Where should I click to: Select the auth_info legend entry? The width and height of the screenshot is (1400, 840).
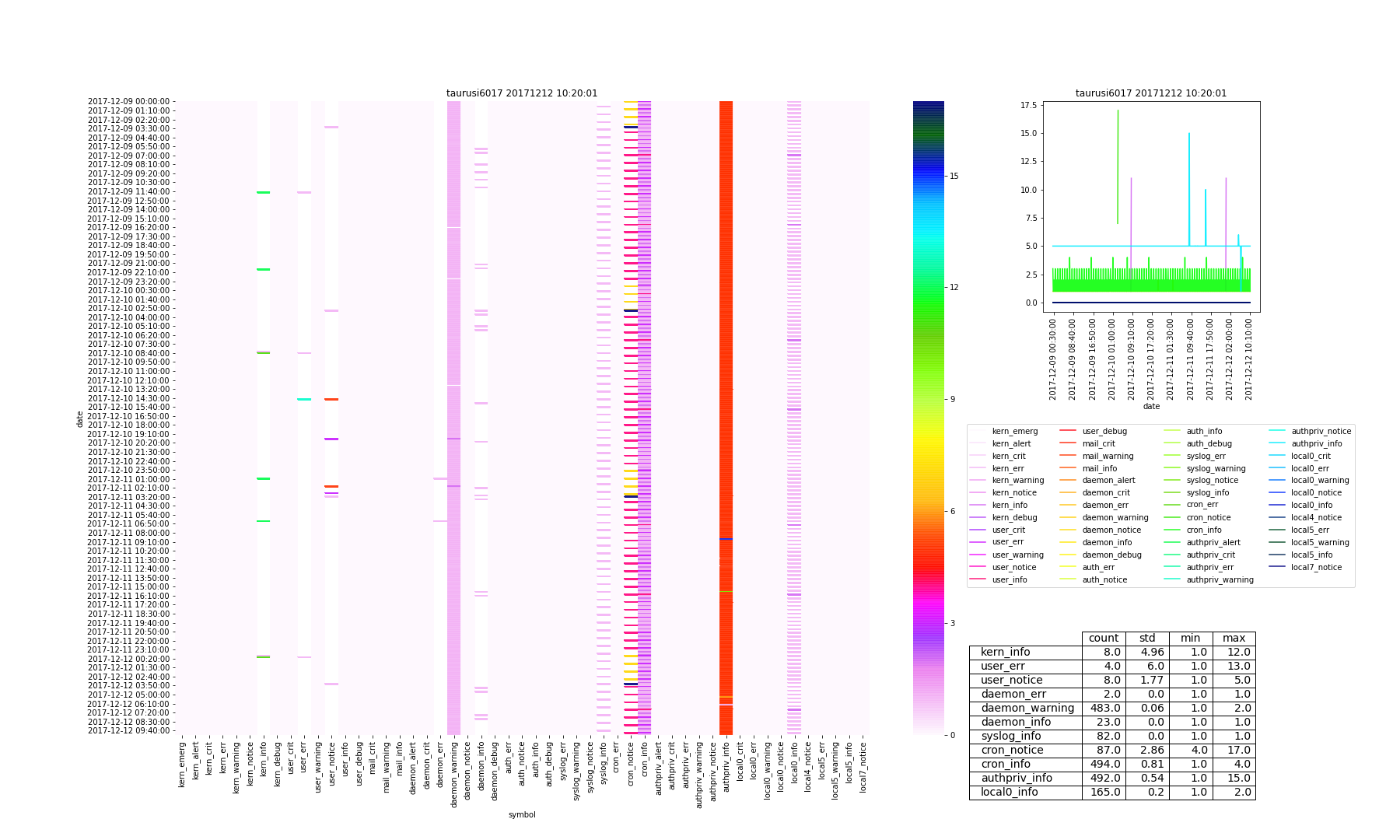click(1204, 431)
